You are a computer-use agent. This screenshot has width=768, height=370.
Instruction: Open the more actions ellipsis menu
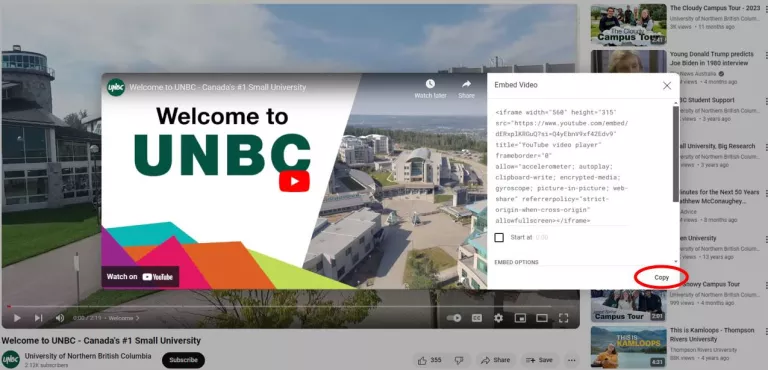tap(571, 360)
